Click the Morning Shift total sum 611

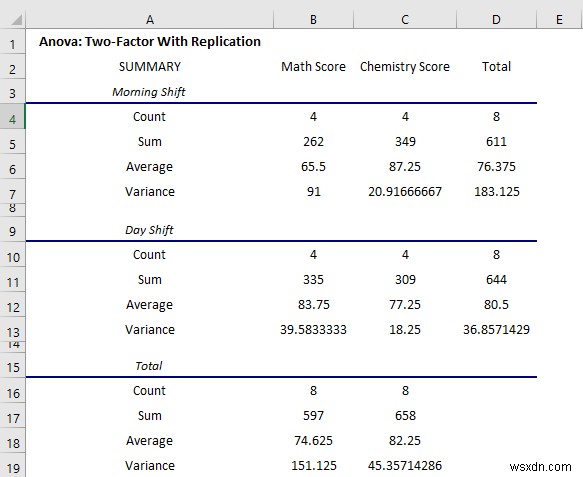[x=496, y=142]
